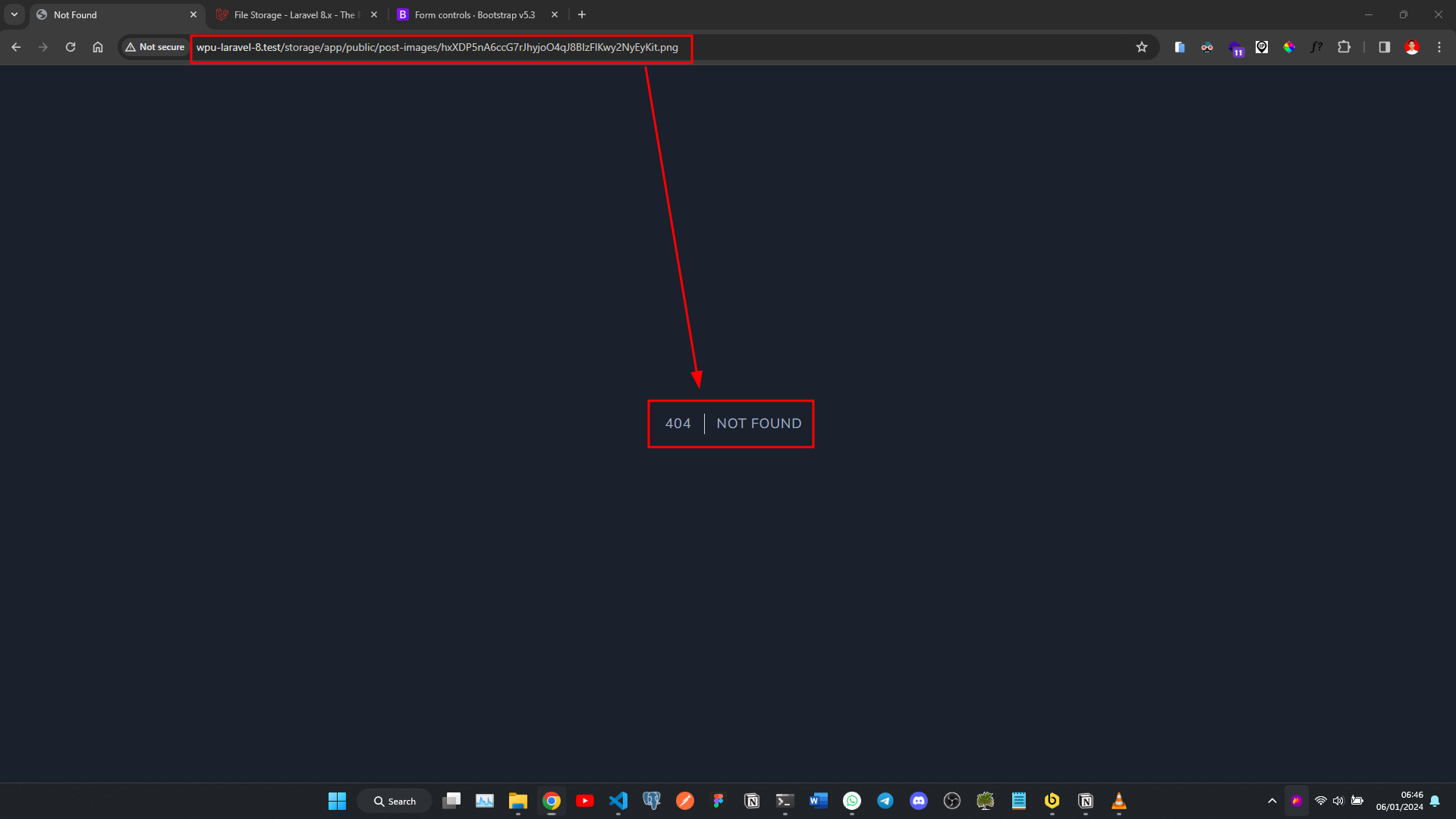Reload the current page
The width and height of the screenshot is (1456, 819).
click(71, 47)
